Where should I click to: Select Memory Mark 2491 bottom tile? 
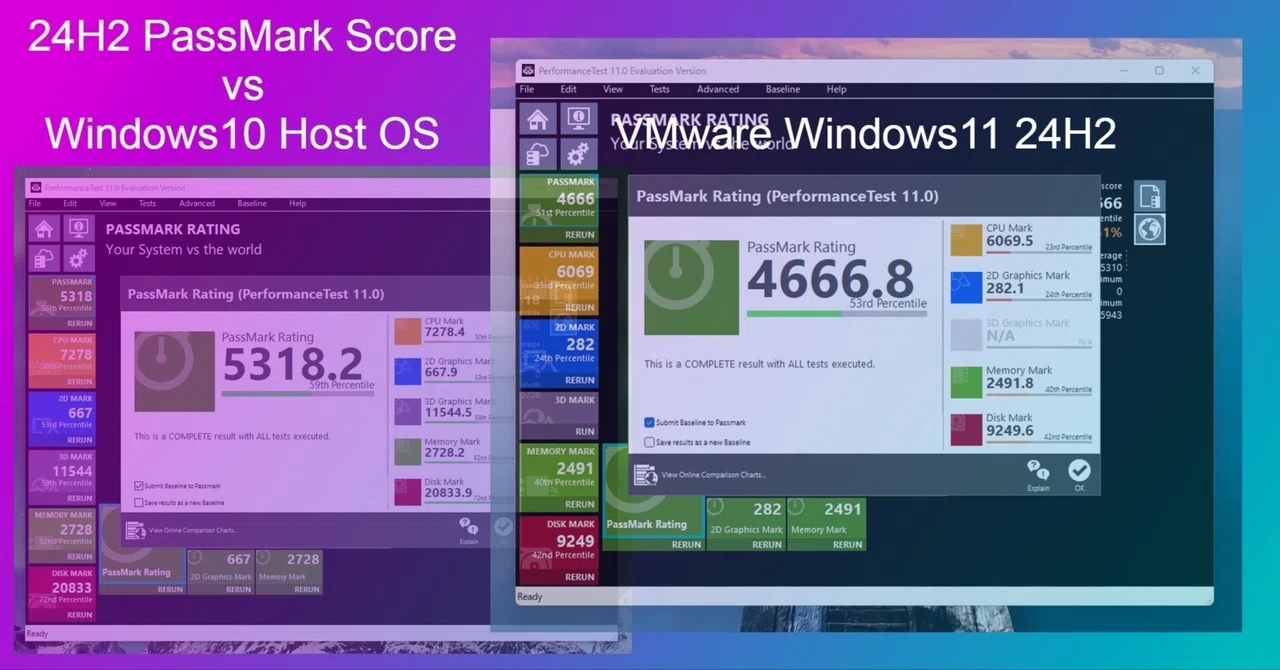(826, 523)
